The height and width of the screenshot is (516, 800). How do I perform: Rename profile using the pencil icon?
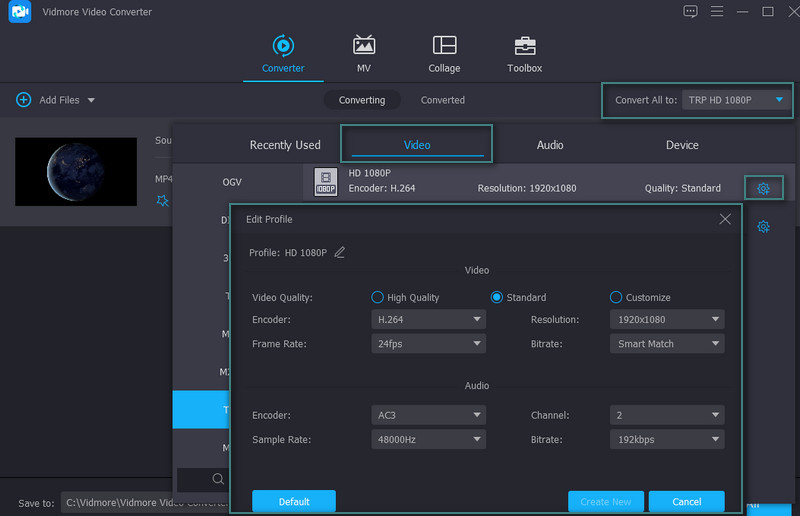click(340, 252)
